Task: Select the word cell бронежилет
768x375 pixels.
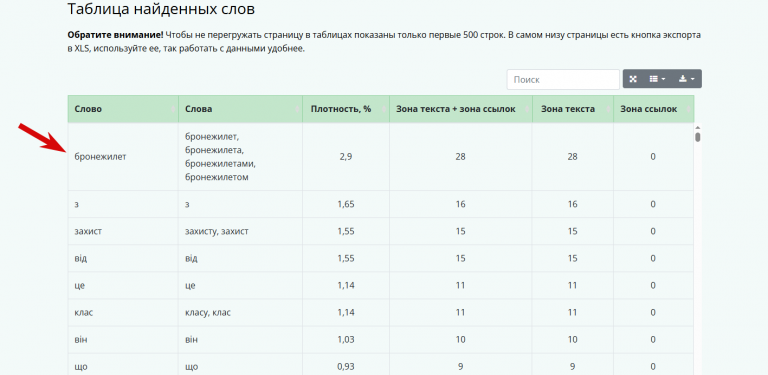Action: 123,157
